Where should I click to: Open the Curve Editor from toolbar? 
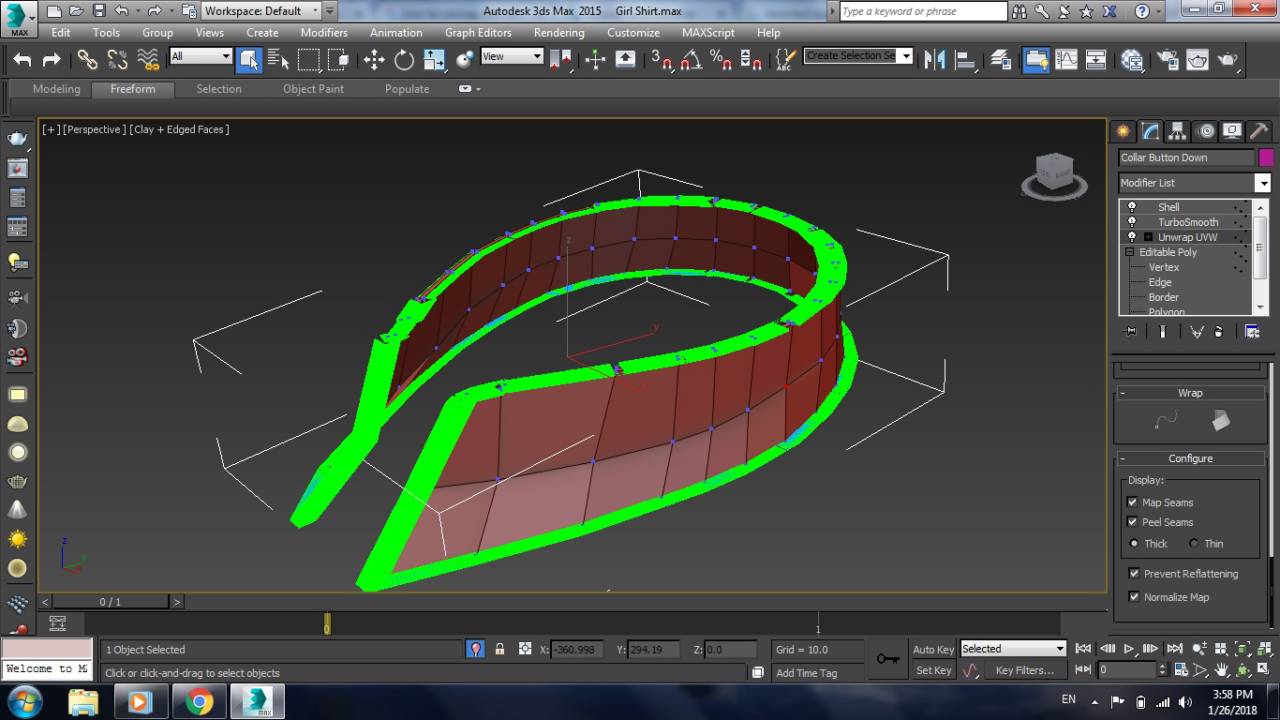(1067, 60)
